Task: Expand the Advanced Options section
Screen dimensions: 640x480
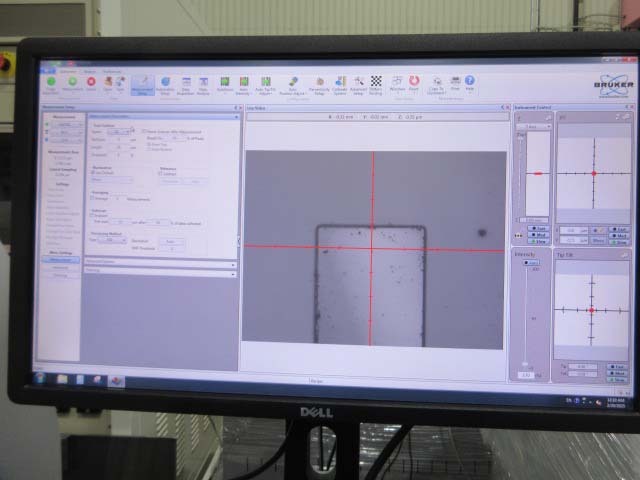Action: point(160,262)
